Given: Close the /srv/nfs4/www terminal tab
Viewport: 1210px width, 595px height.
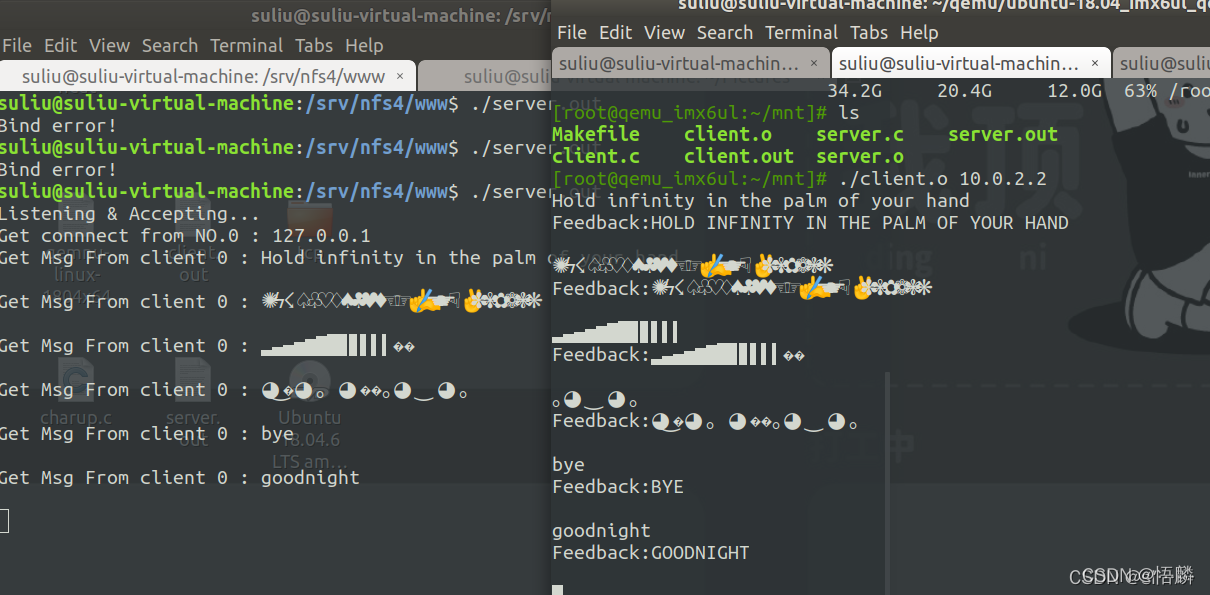Looking at the screenshot, I should 400,76.
